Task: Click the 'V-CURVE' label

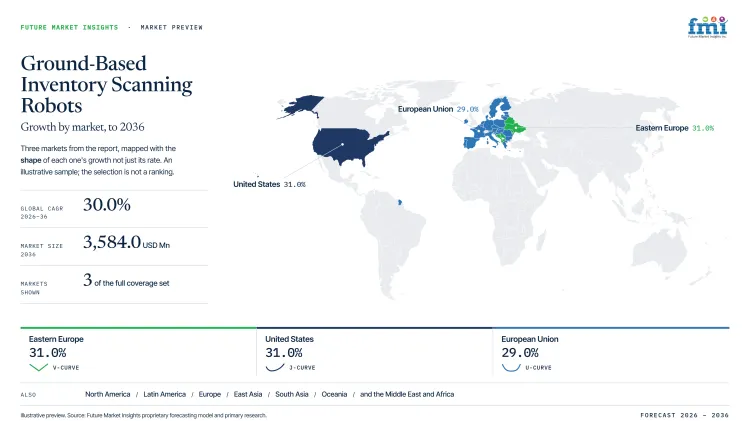Action: pyautogui.click(x=66, y=368)
